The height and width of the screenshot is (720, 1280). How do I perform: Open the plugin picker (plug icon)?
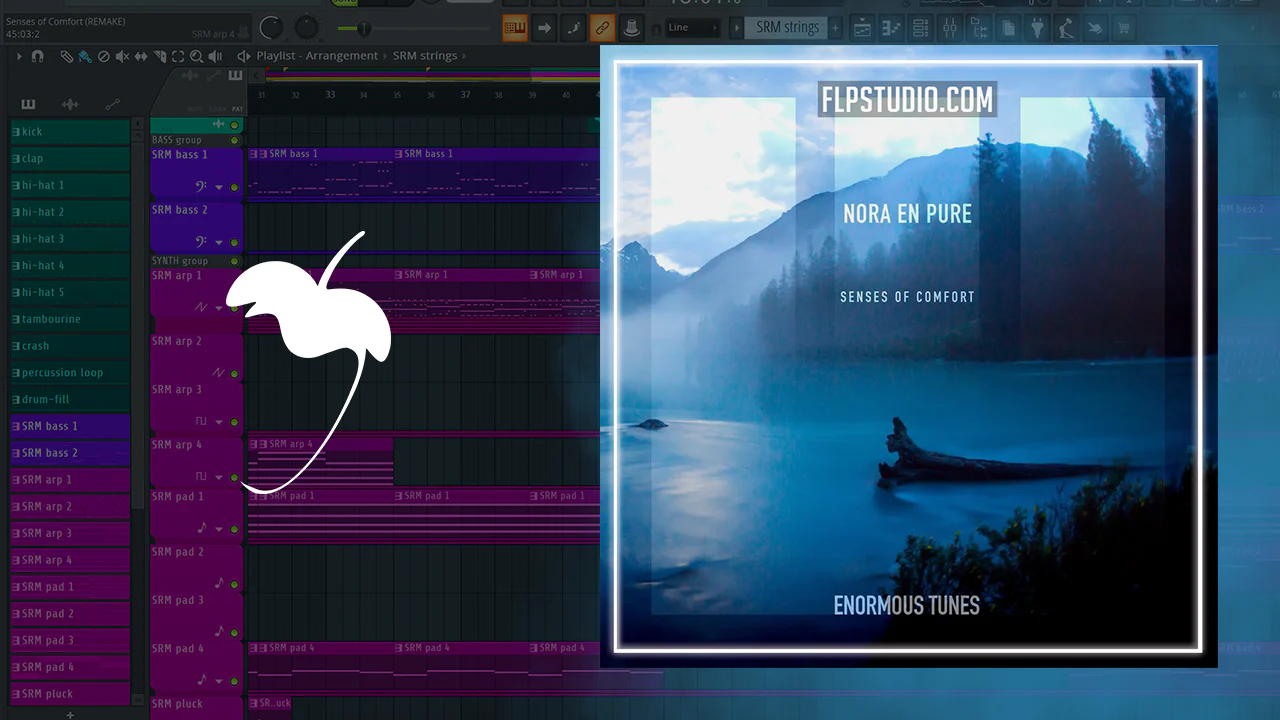[1037, 28]
